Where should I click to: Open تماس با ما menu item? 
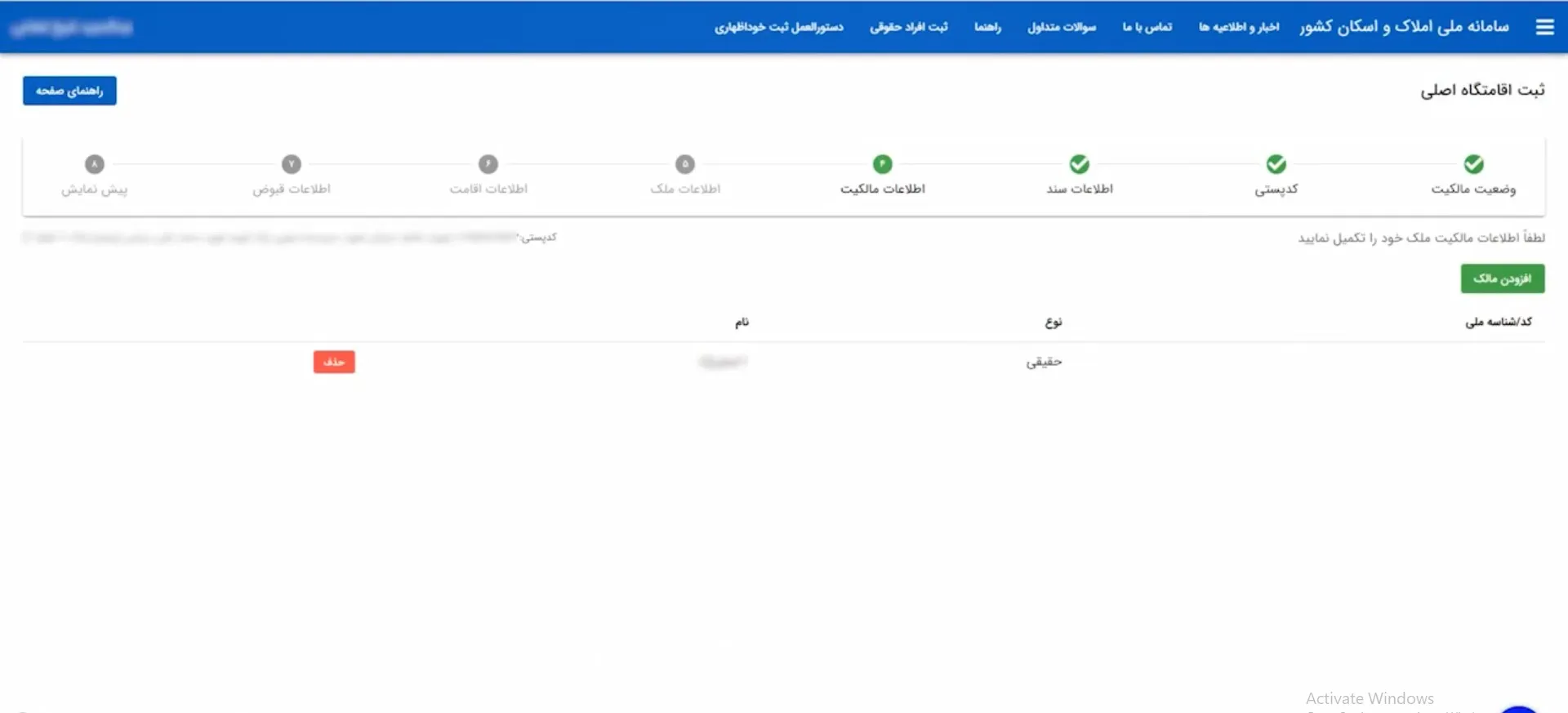(x=1147, y=27)
